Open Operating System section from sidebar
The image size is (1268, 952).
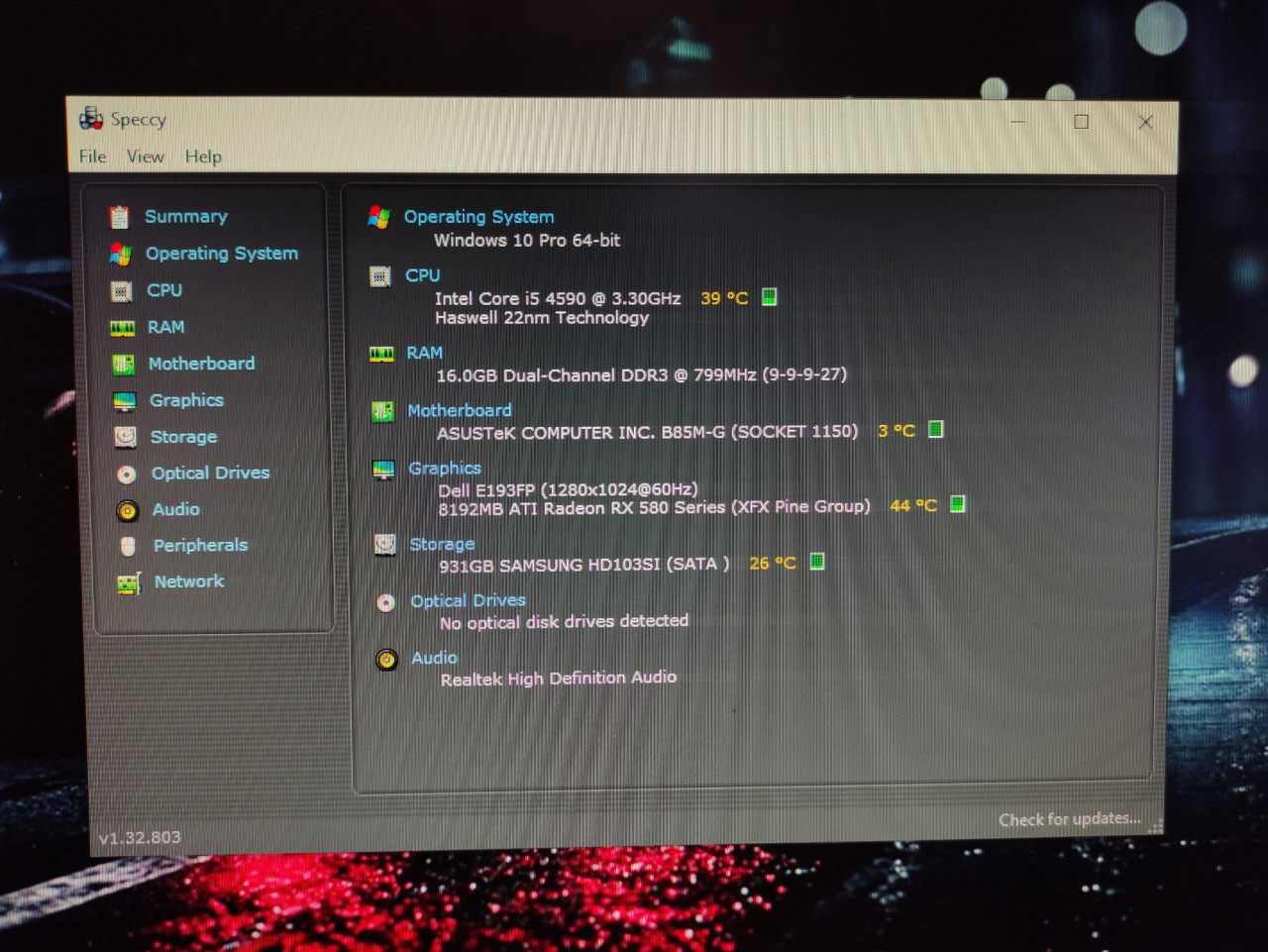(x=222, y=254)
